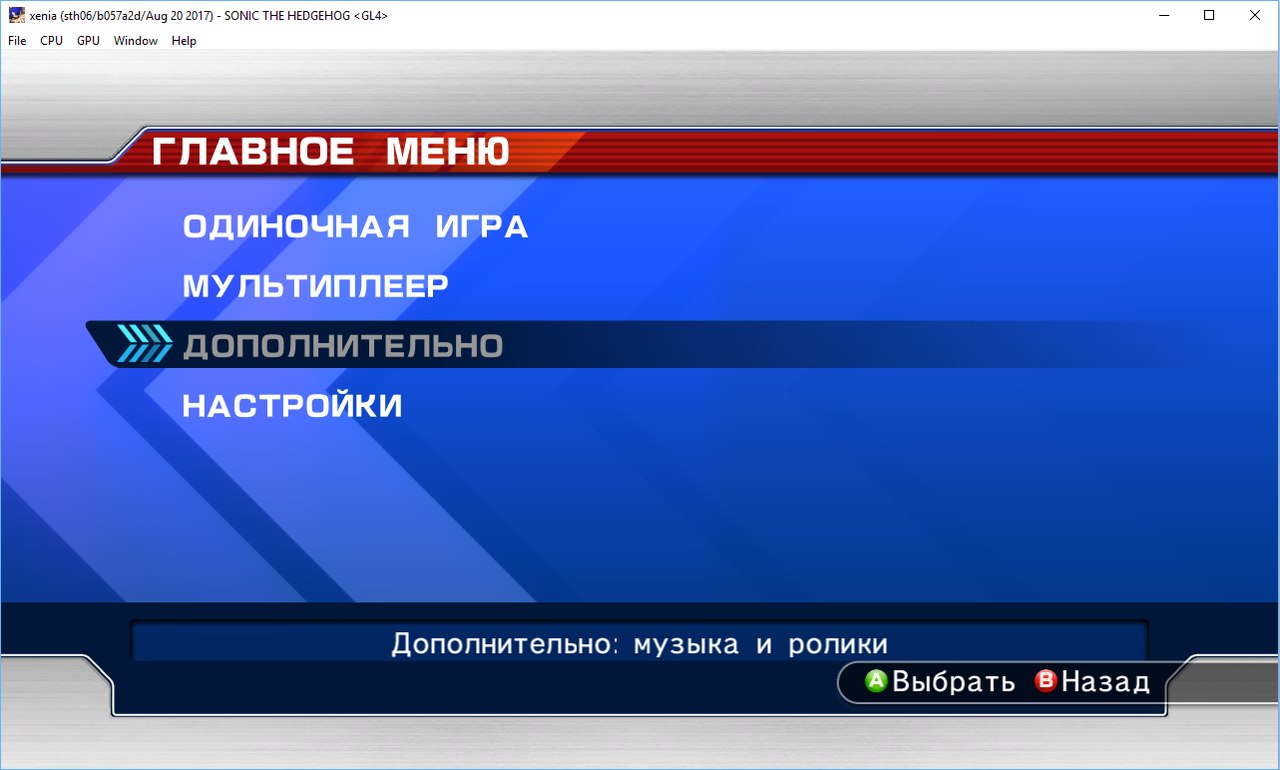Open НАСТРОЙКИ menu entry

point(292,406)
